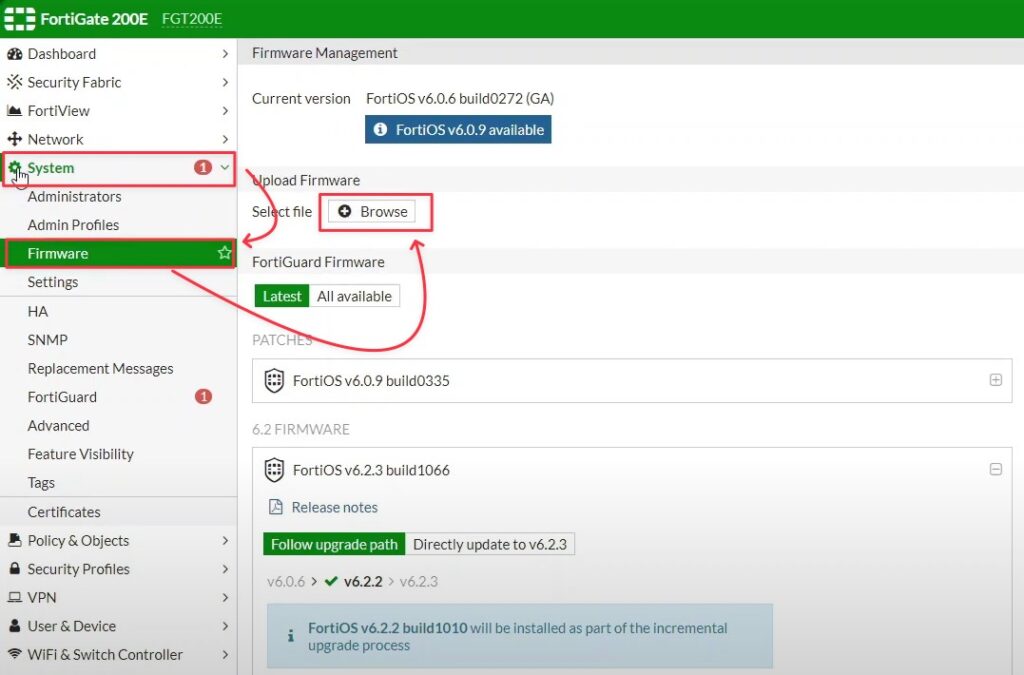Click the green checkmark next to v6.2.2
This screenshot has height=675, width=1024.
[331, 581]
